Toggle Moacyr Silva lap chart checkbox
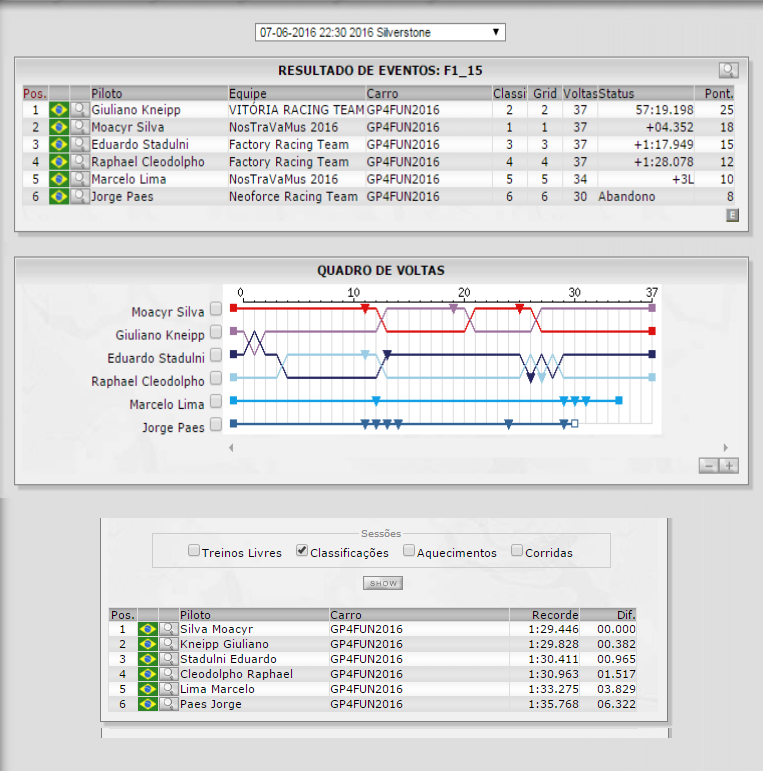Screen dimensions: 763x771 point(216,312)
